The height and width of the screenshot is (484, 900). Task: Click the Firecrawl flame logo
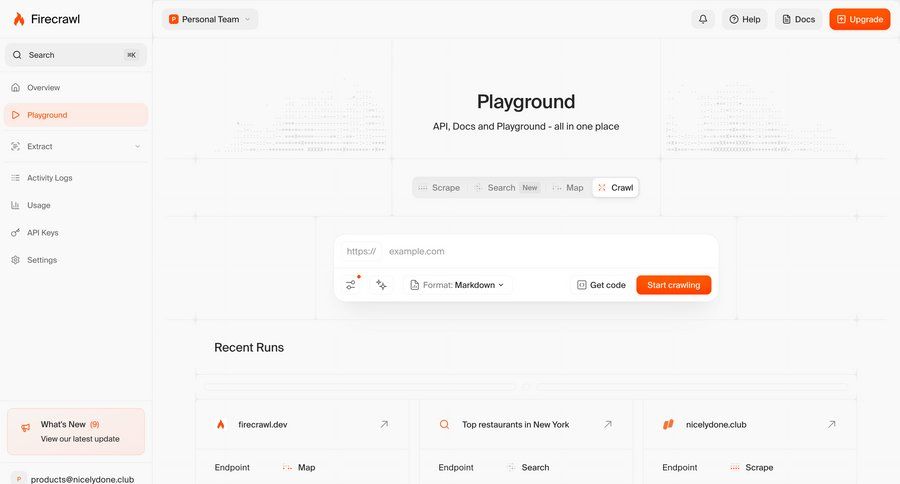pos(19,20)
